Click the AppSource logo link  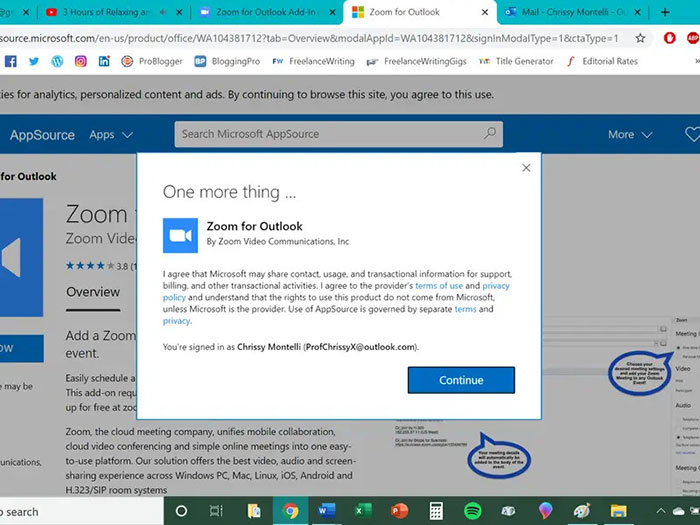point(42,135)
